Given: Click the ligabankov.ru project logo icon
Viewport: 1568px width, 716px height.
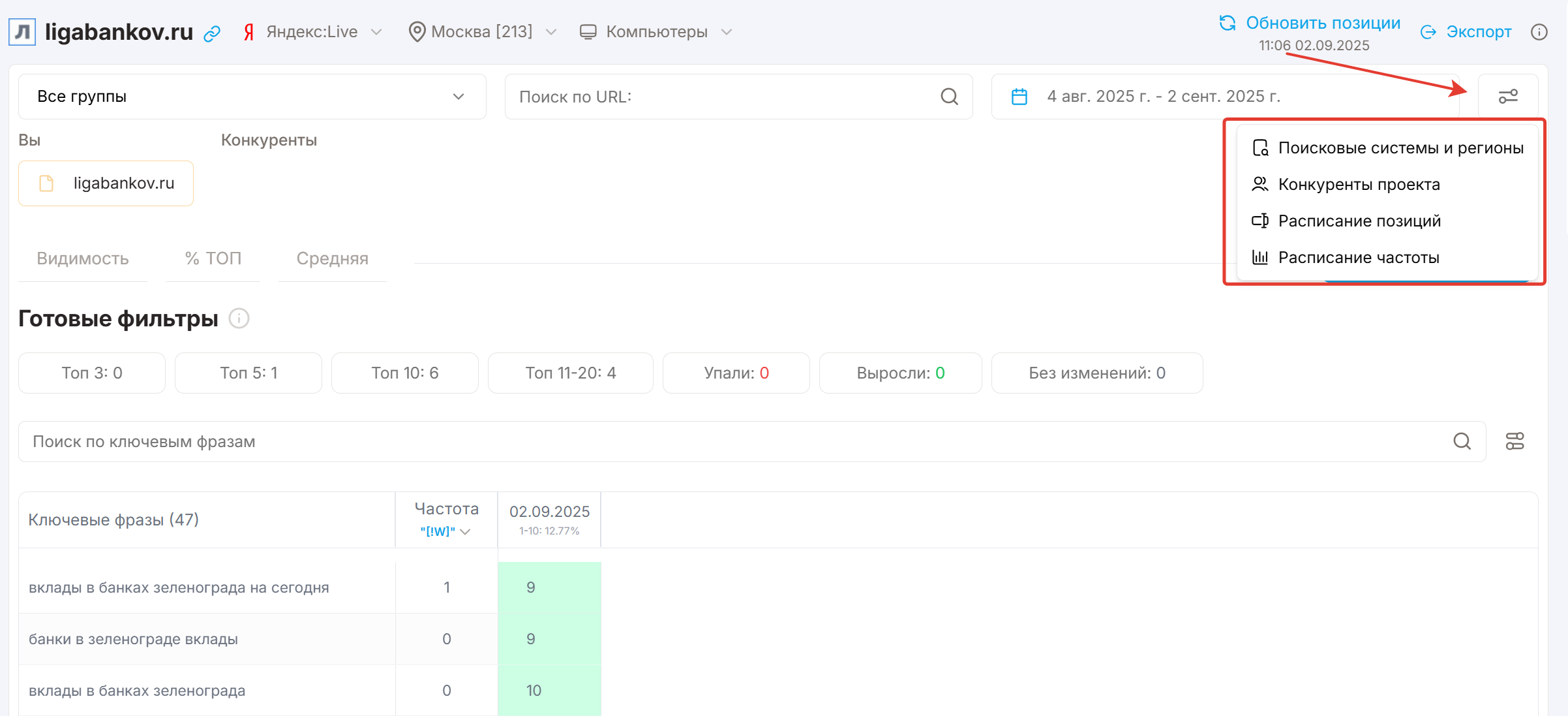Looking at the screenshot, I should click(x=22, y=31).
